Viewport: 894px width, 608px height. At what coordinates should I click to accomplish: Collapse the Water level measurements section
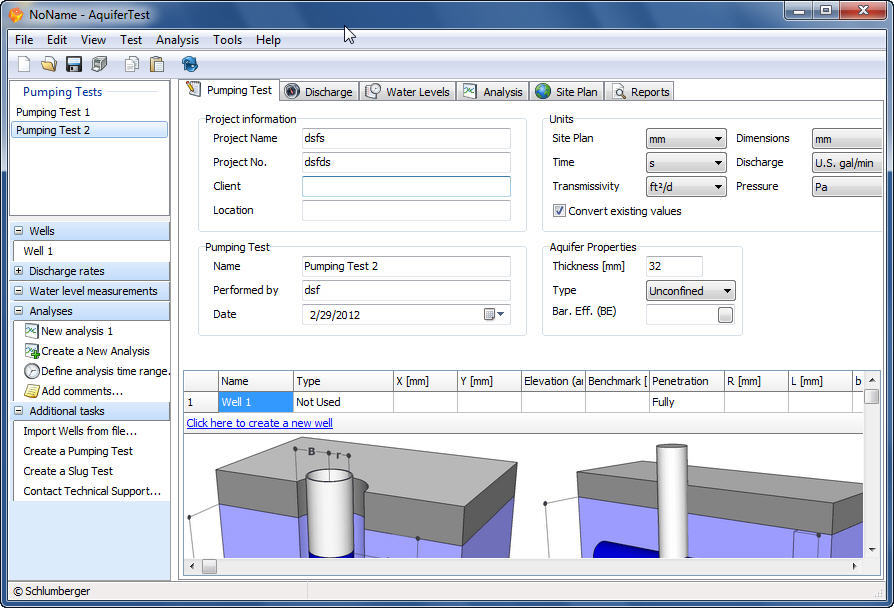point(18,290)
